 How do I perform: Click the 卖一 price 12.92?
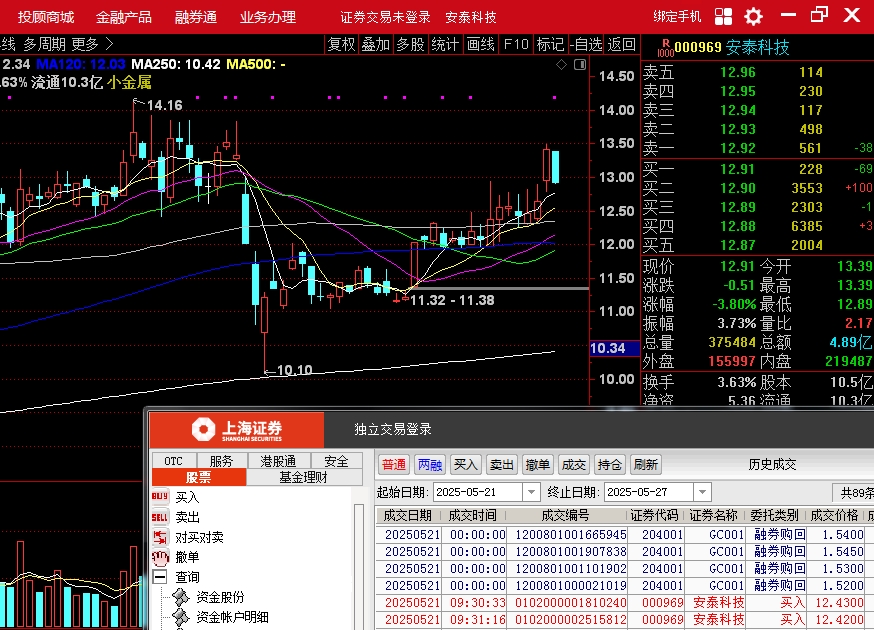[x=737, y=148]
